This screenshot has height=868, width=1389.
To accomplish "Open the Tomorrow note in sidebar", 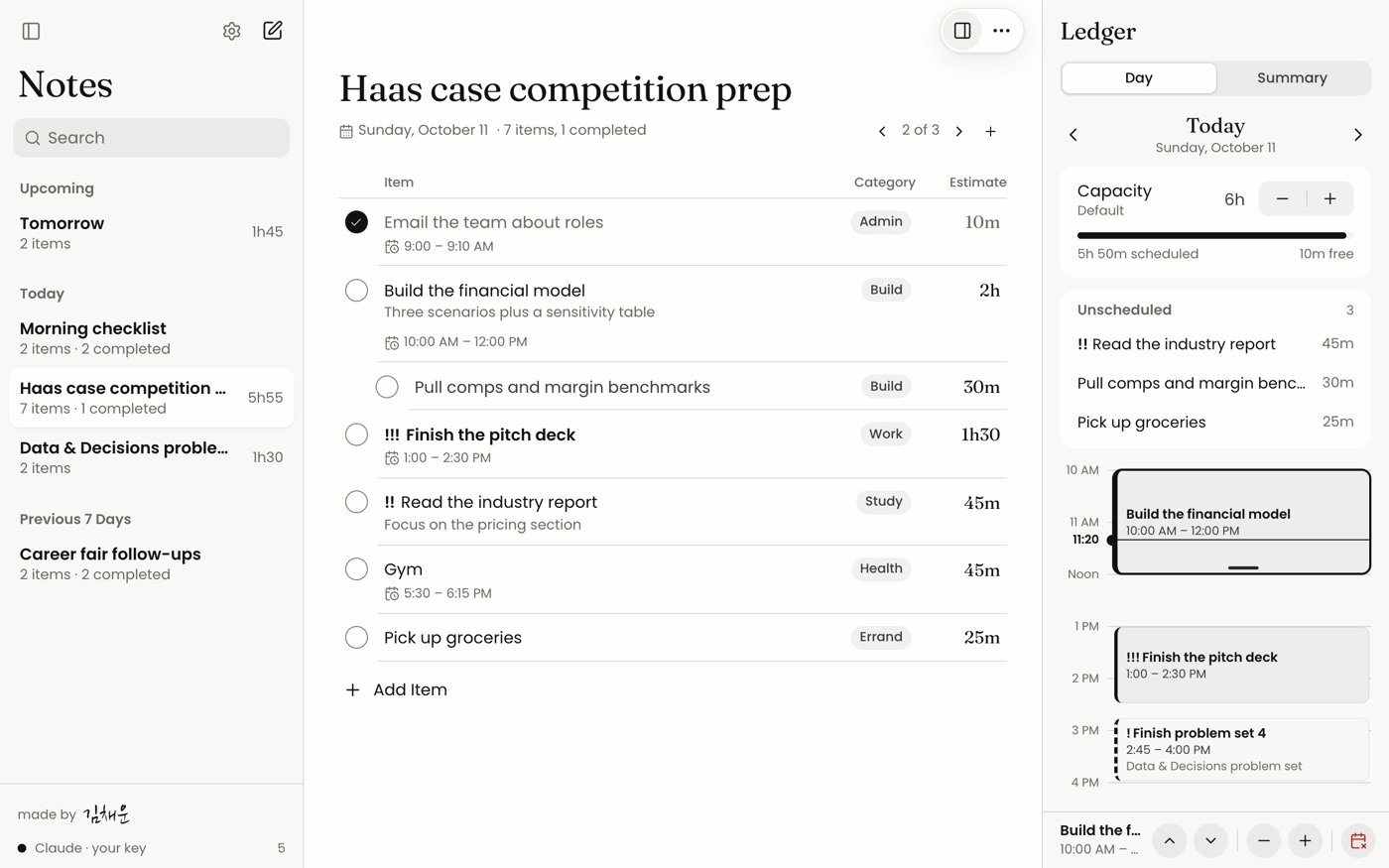I will (151, 233).
